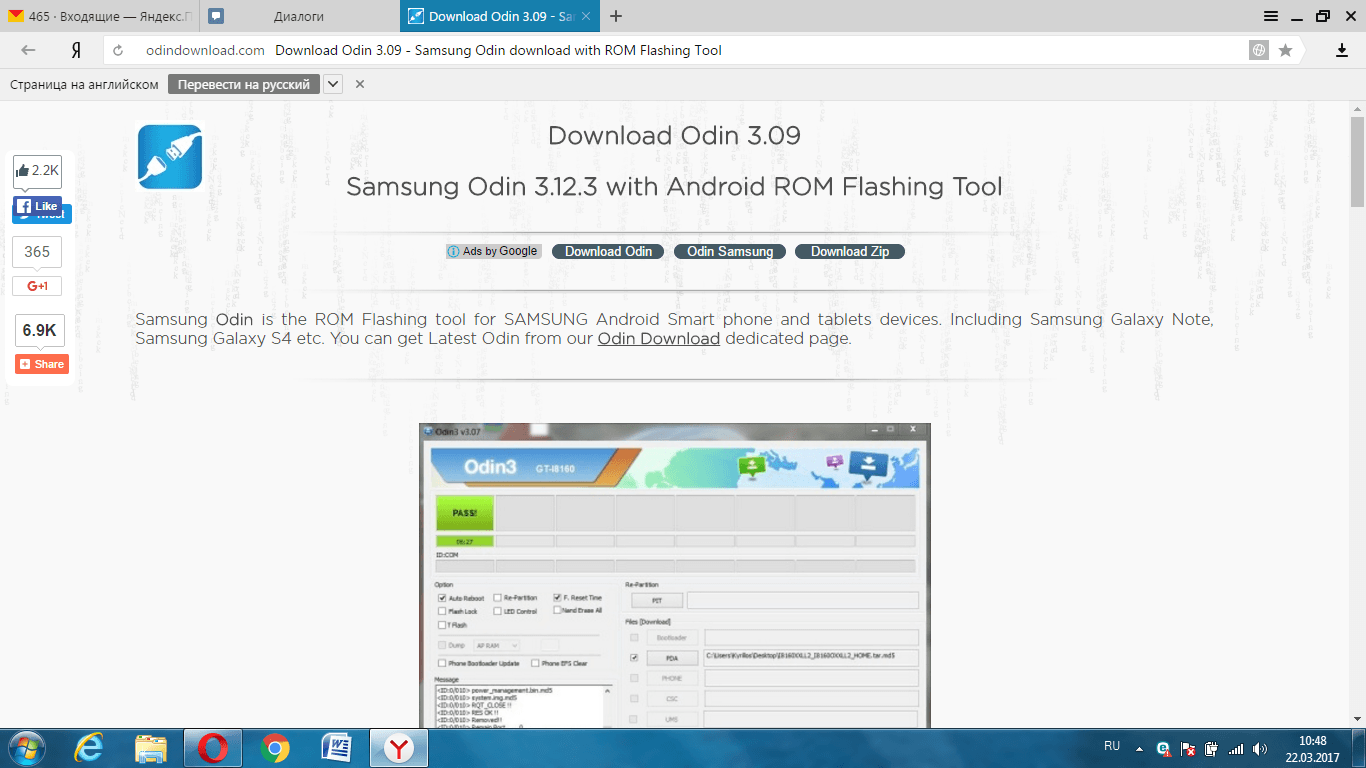Open the browser downloads panel

(x=1342, y=50)
